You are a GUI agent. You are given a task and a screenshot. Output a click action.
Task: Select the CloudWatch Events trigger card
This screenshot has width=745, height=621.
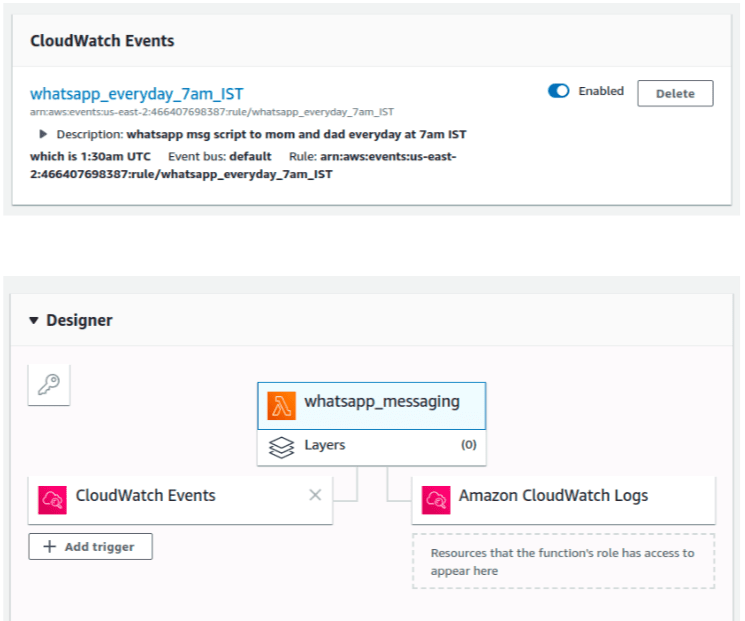click(180, 500)
